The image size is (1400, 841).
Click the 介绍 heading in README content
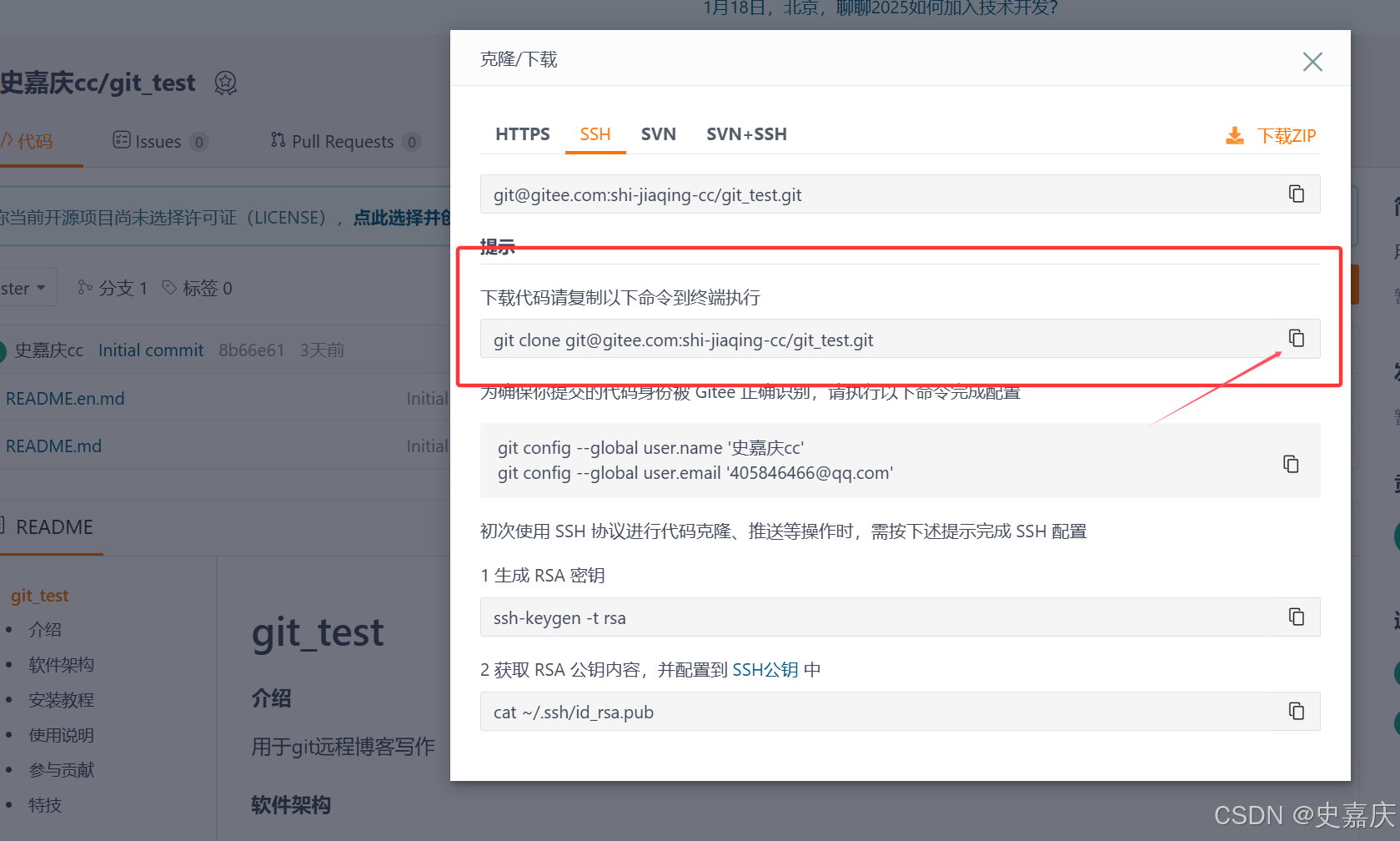click(271, 697)
